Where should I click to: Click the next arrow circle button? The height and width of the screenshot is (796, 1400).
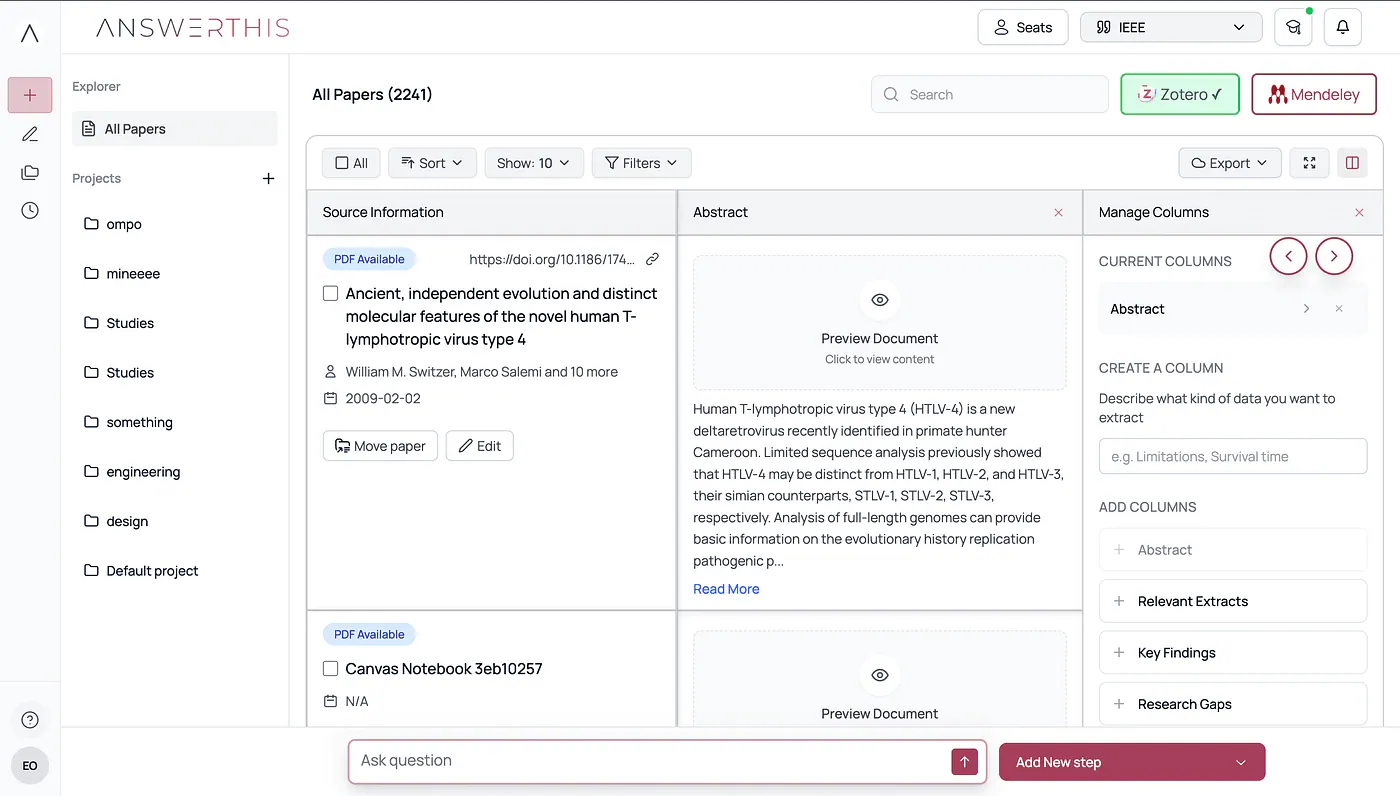point(1334,256)
